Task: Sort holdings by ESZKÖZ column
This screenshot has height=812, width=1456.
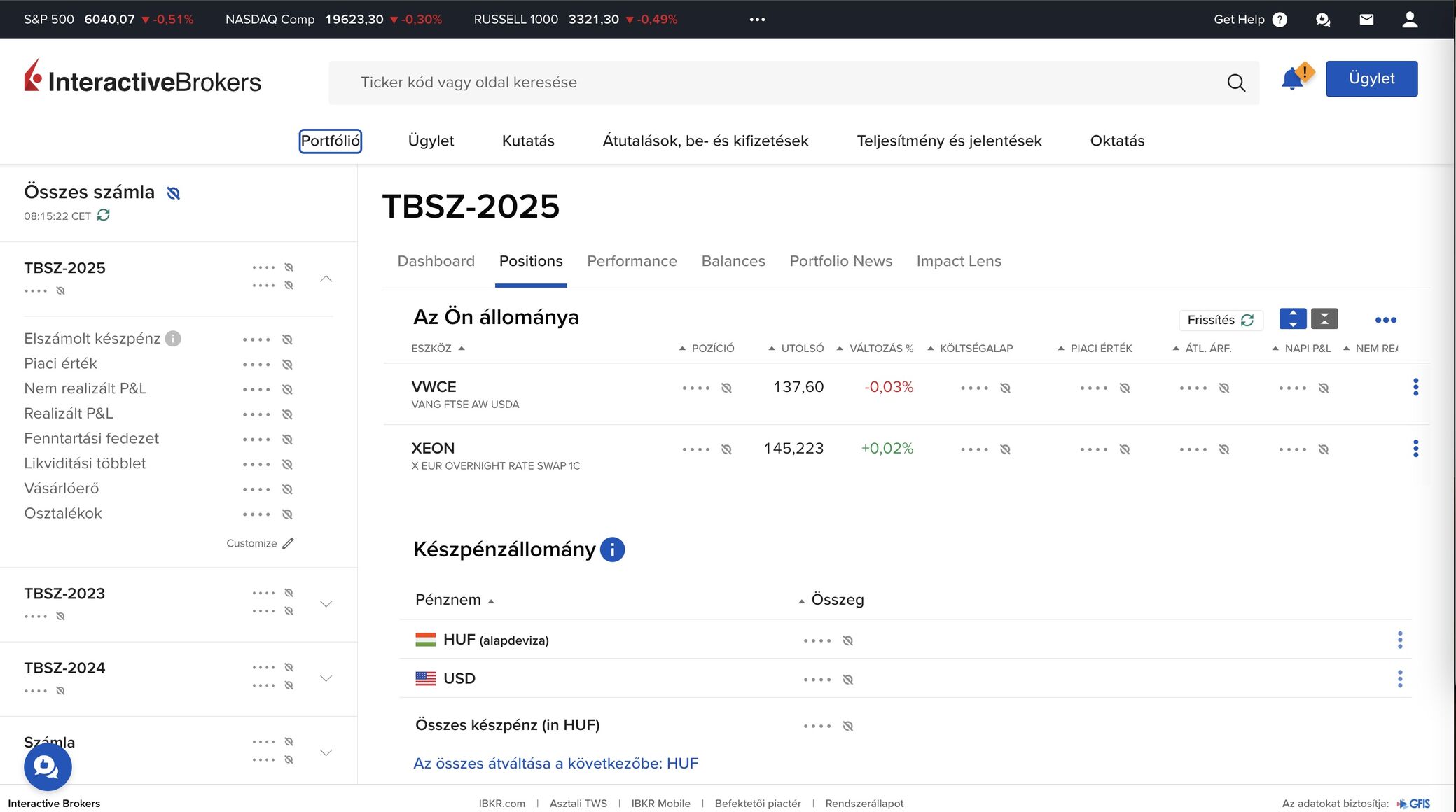Action: [438, 348]
